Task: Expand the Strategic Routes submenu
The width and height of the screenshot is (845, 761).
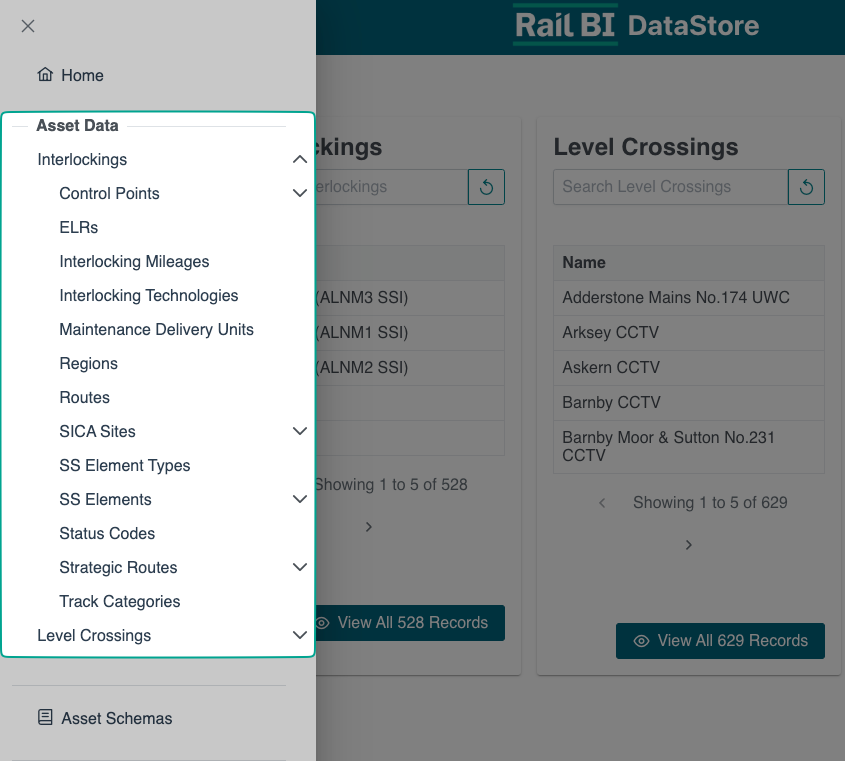Action: (x=299, y=568)
